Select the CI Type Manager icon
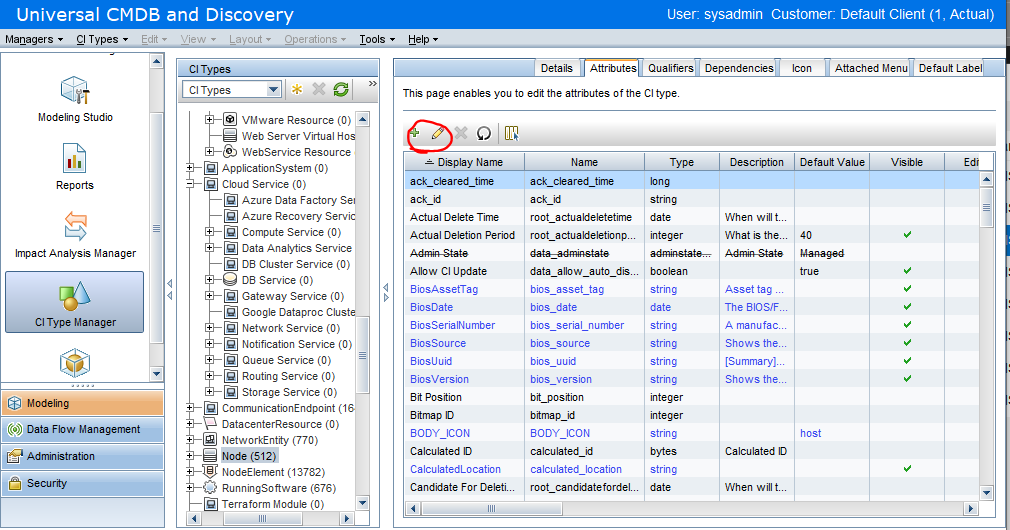 click(x=75, y=301)
